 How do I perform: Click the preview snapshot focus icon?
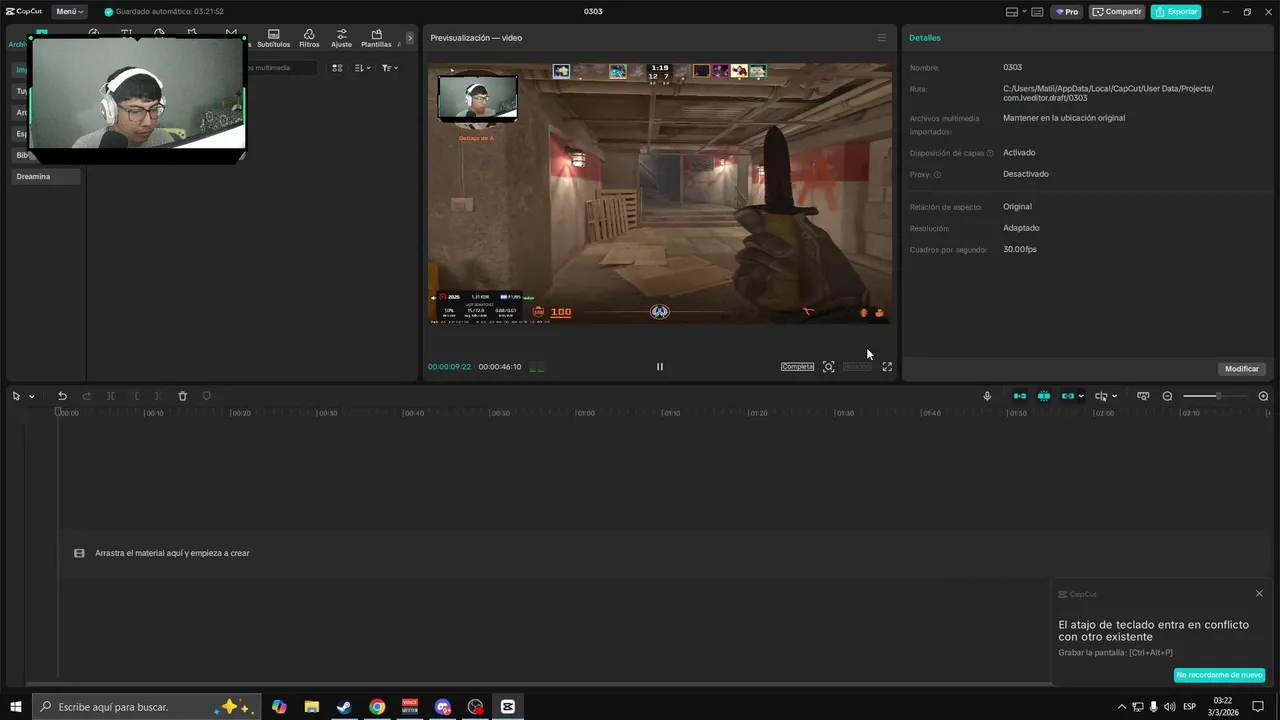pos(828,367)
